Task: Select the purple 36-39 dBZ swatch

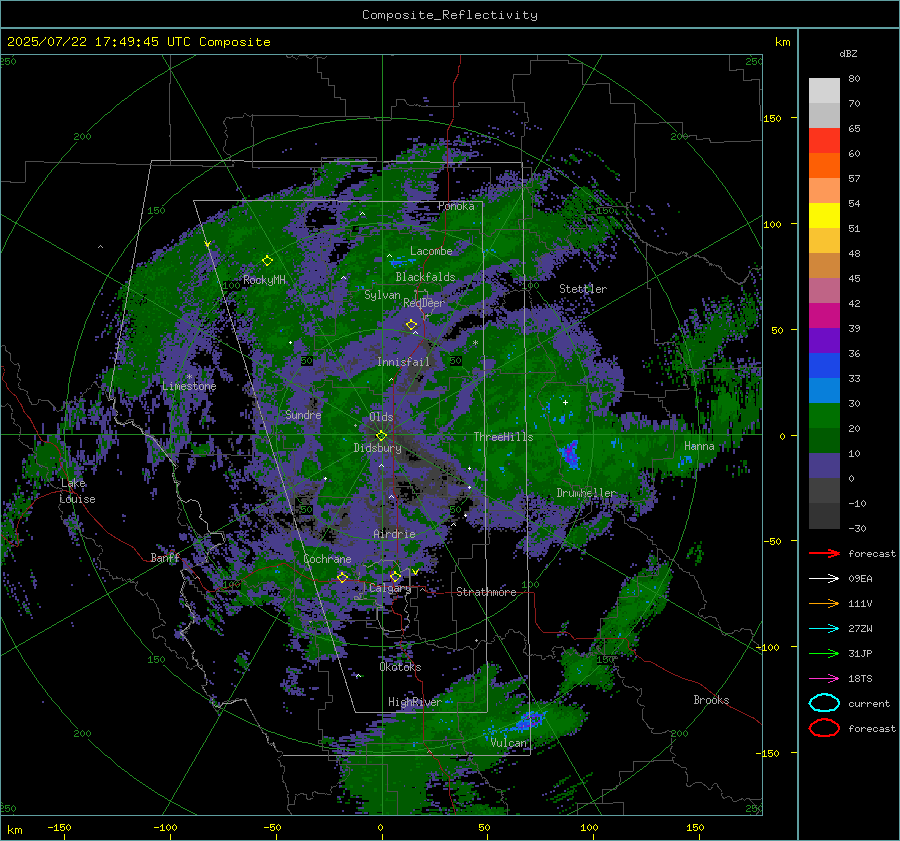Action: [824, 340]
